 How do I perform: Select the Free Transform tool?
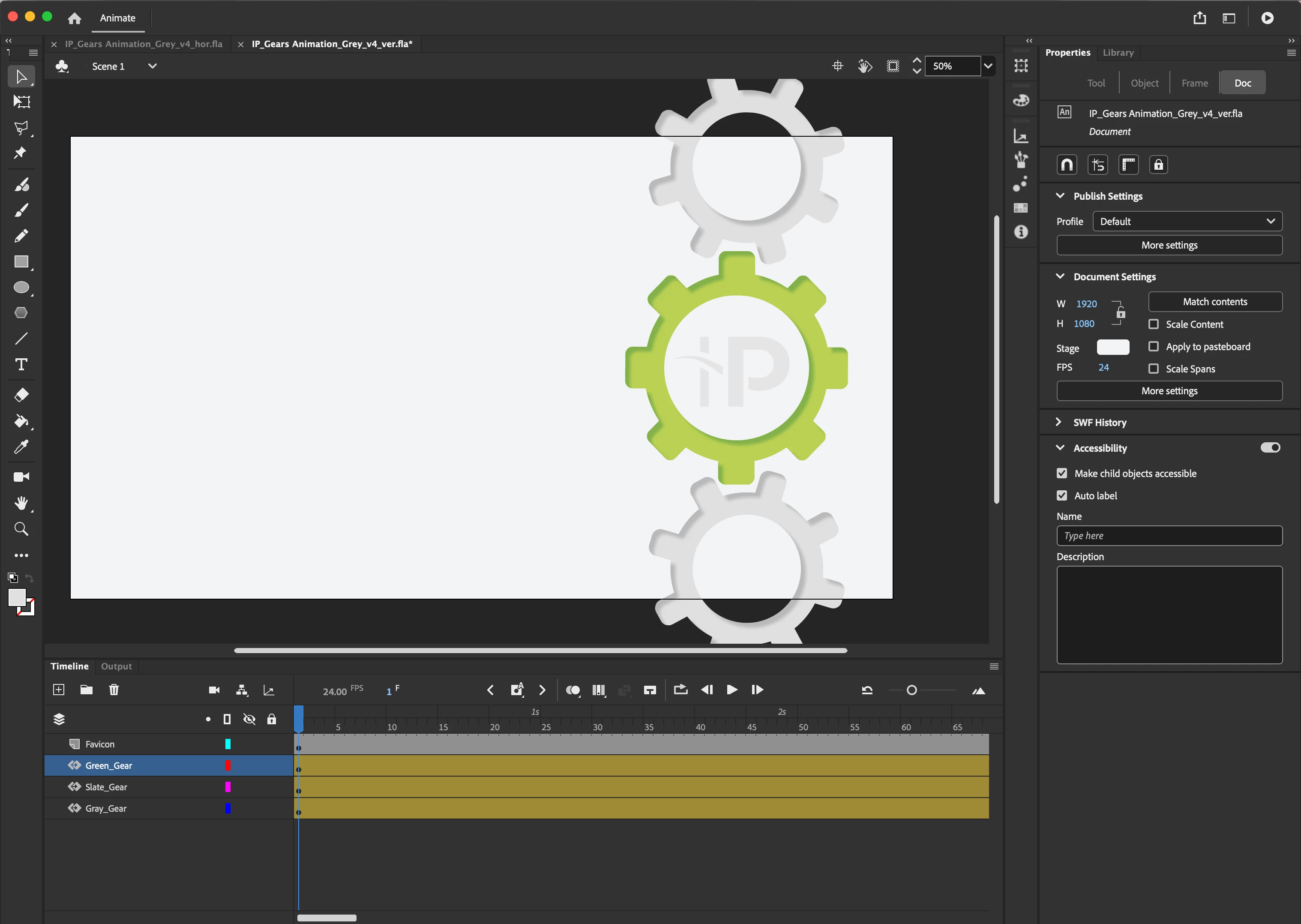click(x=21, y=102)
